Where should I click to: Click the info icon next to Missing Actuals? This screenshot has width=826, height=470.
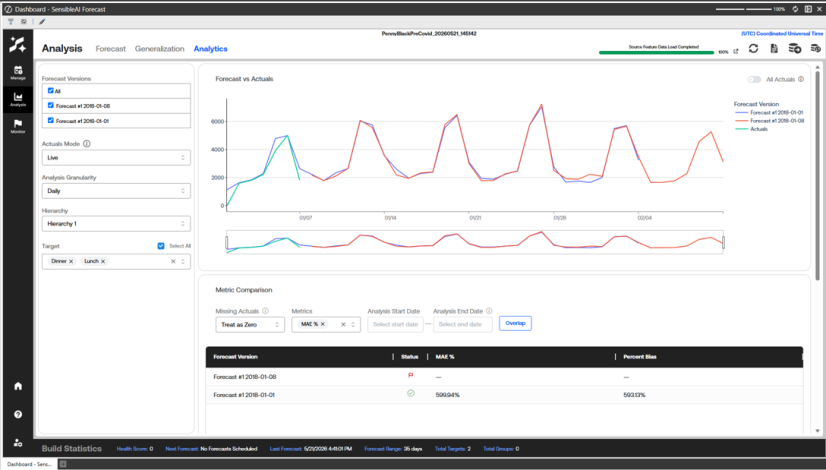(266, 311)
